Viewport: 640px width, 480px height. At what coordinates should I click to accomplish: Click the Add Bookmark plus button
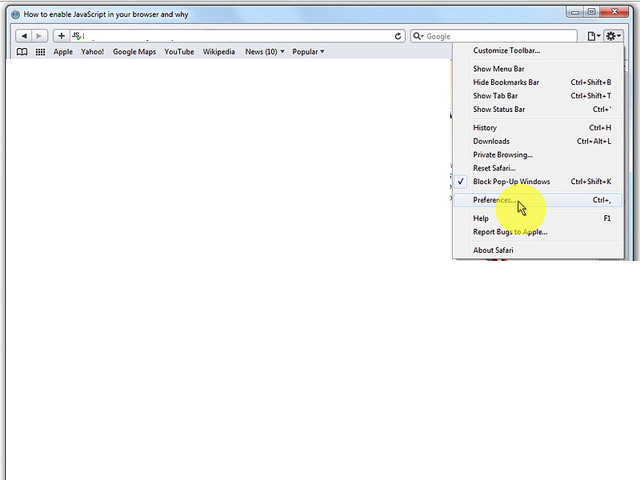coord(61,36)
